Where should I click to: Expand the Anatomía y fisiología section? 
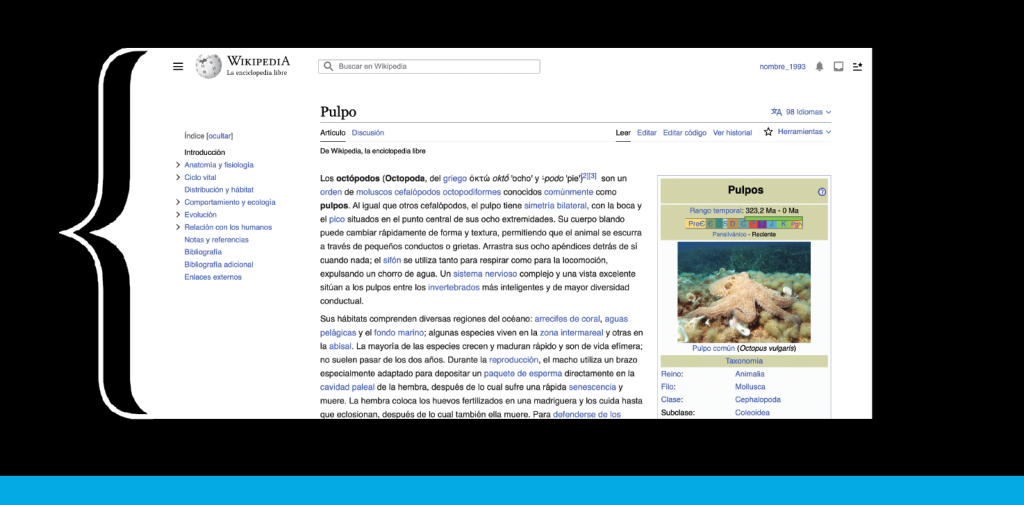tap(178, 165)
